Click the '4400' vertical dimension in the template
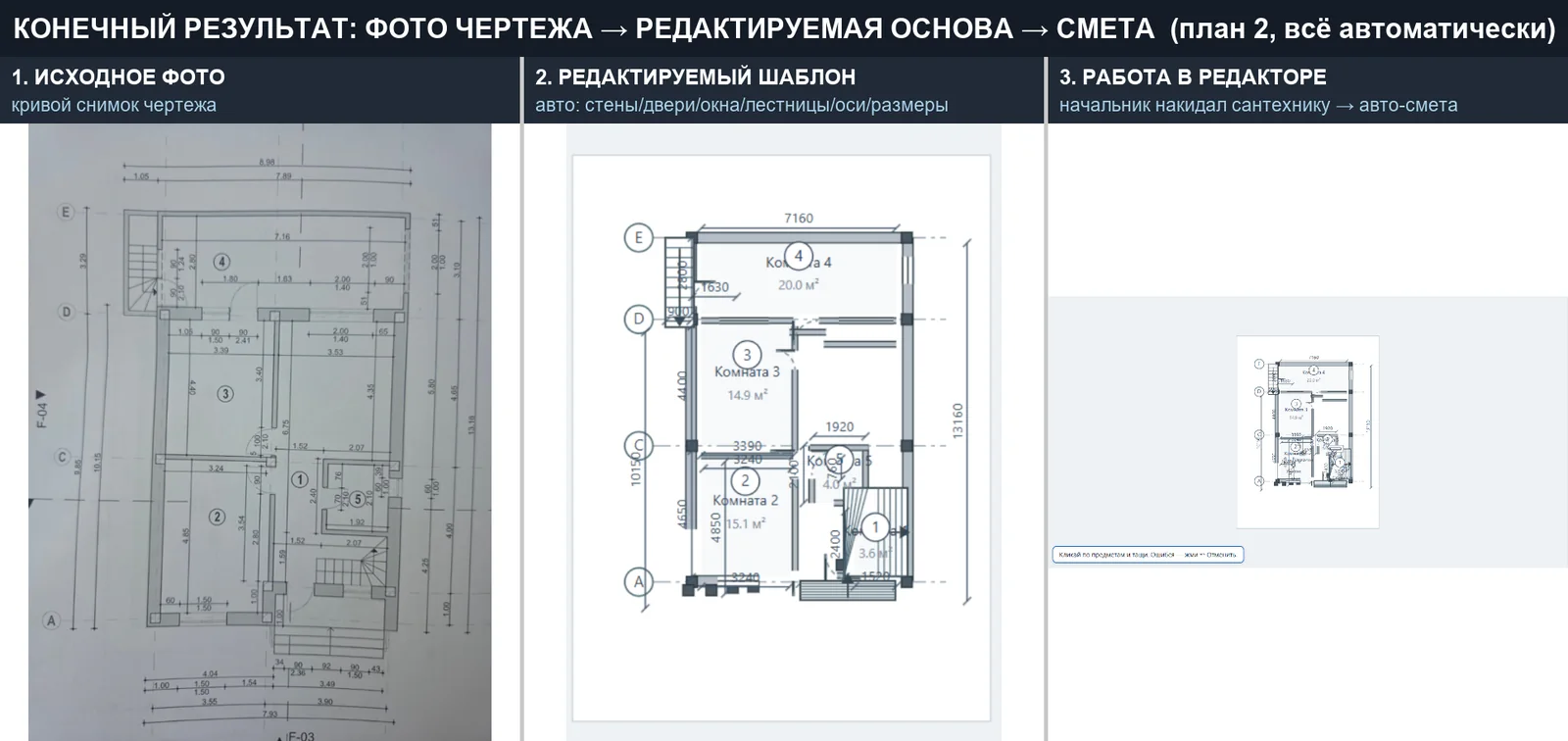Viewport: 1568px width, 741px height. click(x=683, y=384)
